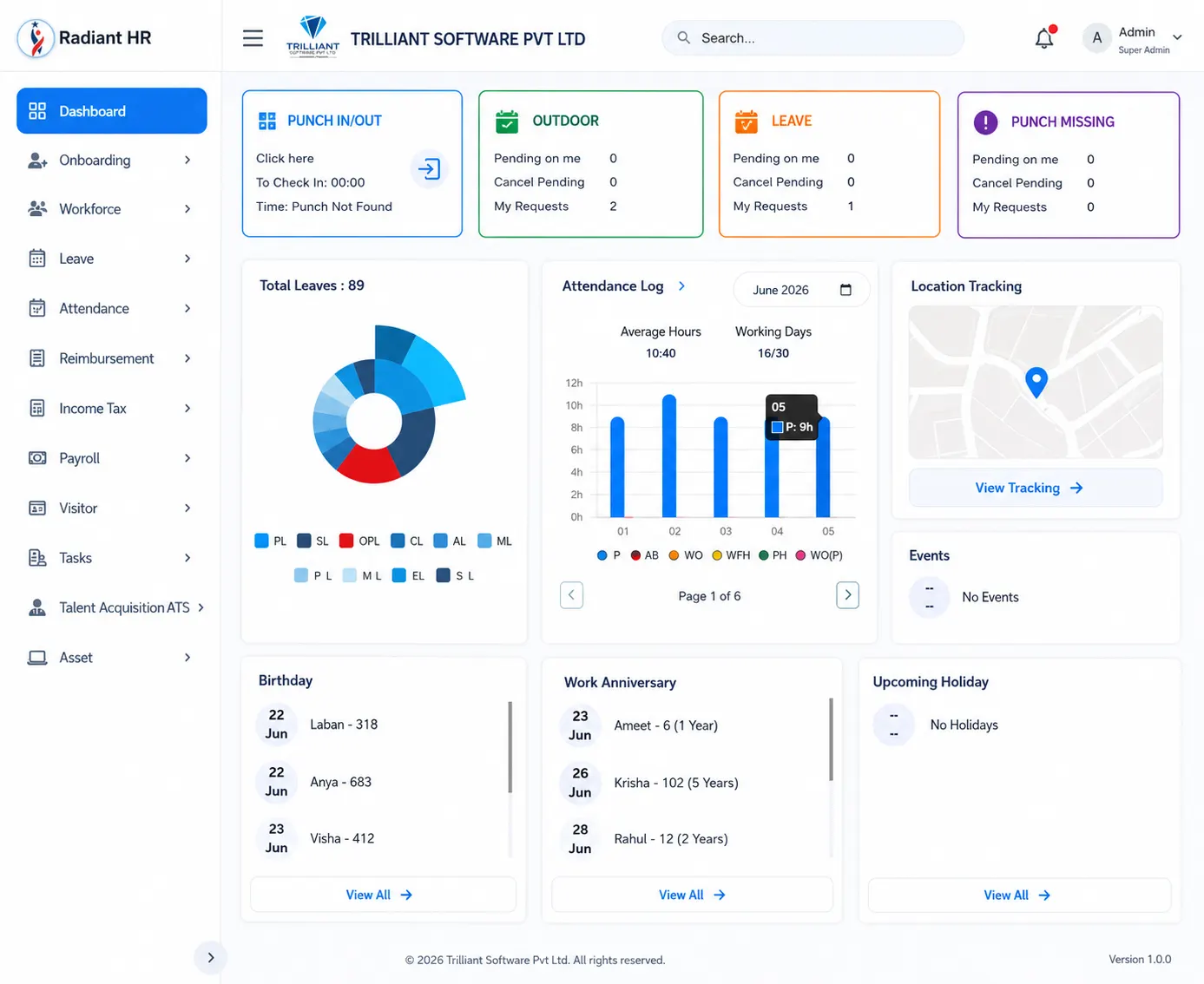The height and width of the screenshot is (984, 1204).
Task: Expand the Onboarding submenu chevron
Action: point(188,161)
